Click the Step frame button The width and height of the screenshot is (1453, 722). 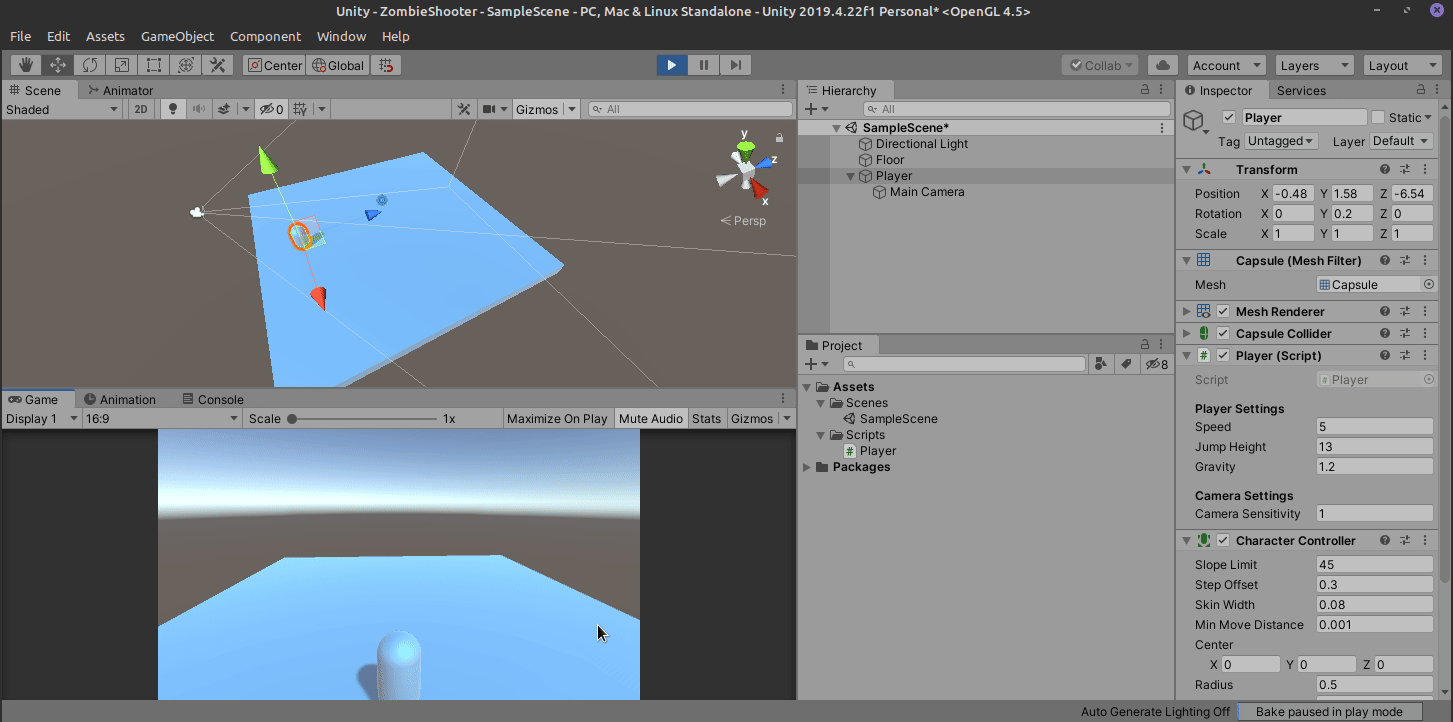pyautogui.click(x=735, y=65)
